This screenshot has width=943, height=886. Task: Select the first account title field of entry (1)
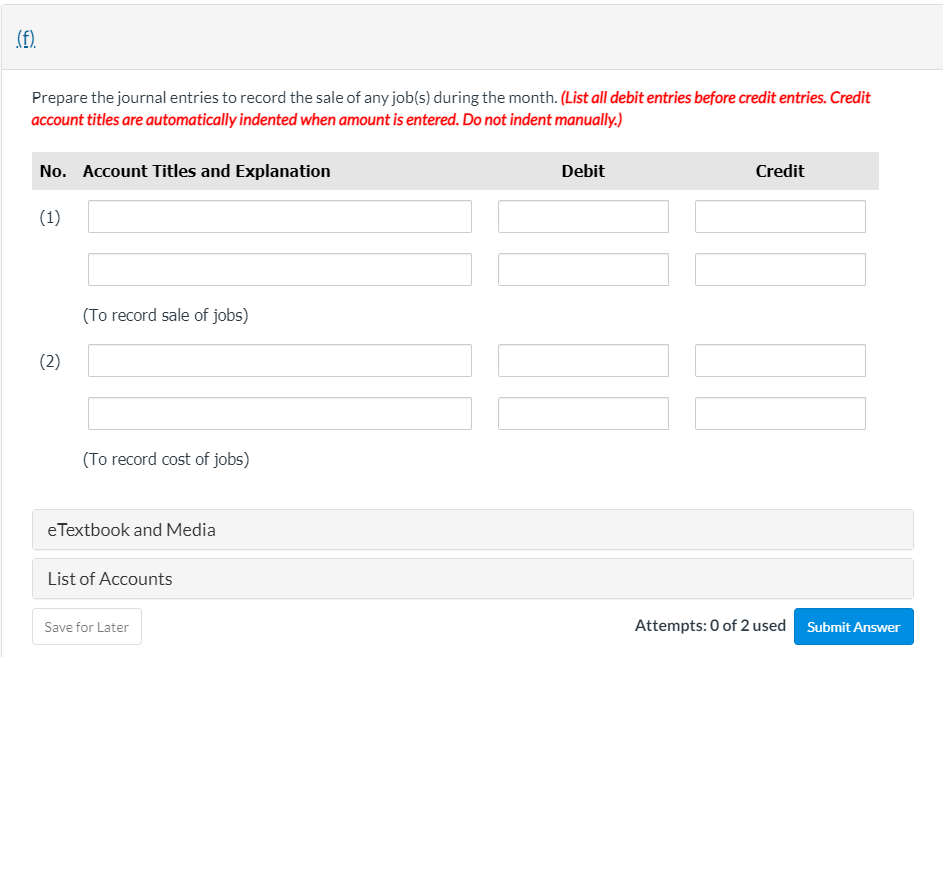point(279,216)
